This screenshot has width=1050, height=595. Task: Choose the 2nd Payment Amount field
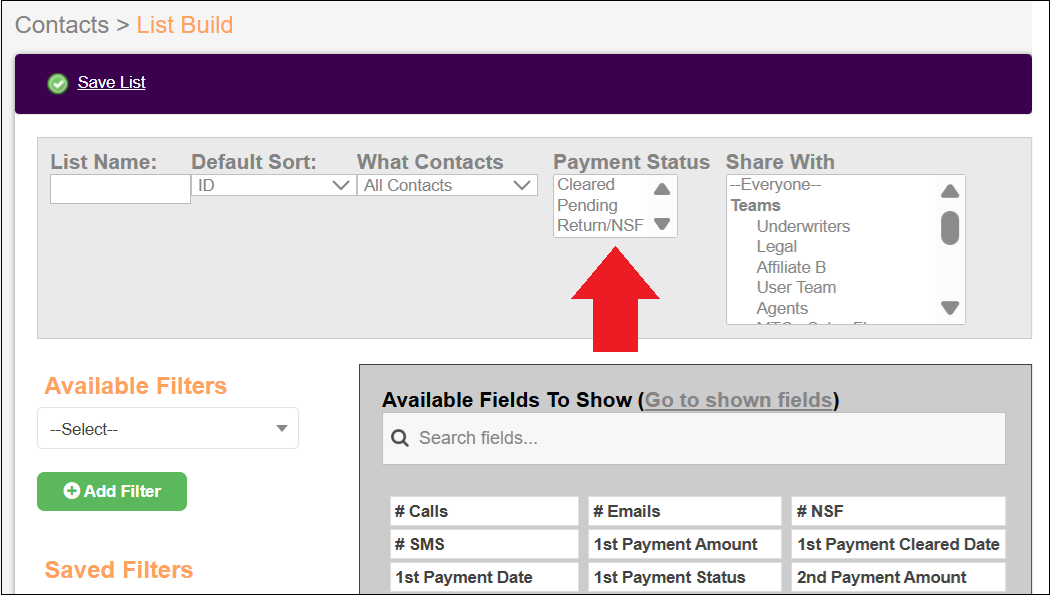(899, 577)
